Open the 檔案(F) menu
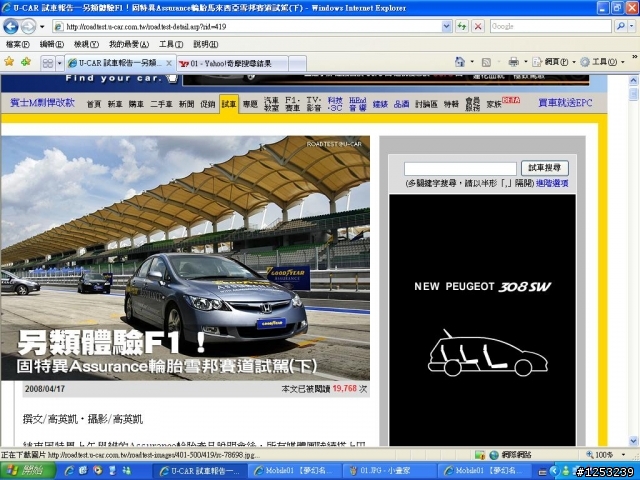 tap(18, 44)
